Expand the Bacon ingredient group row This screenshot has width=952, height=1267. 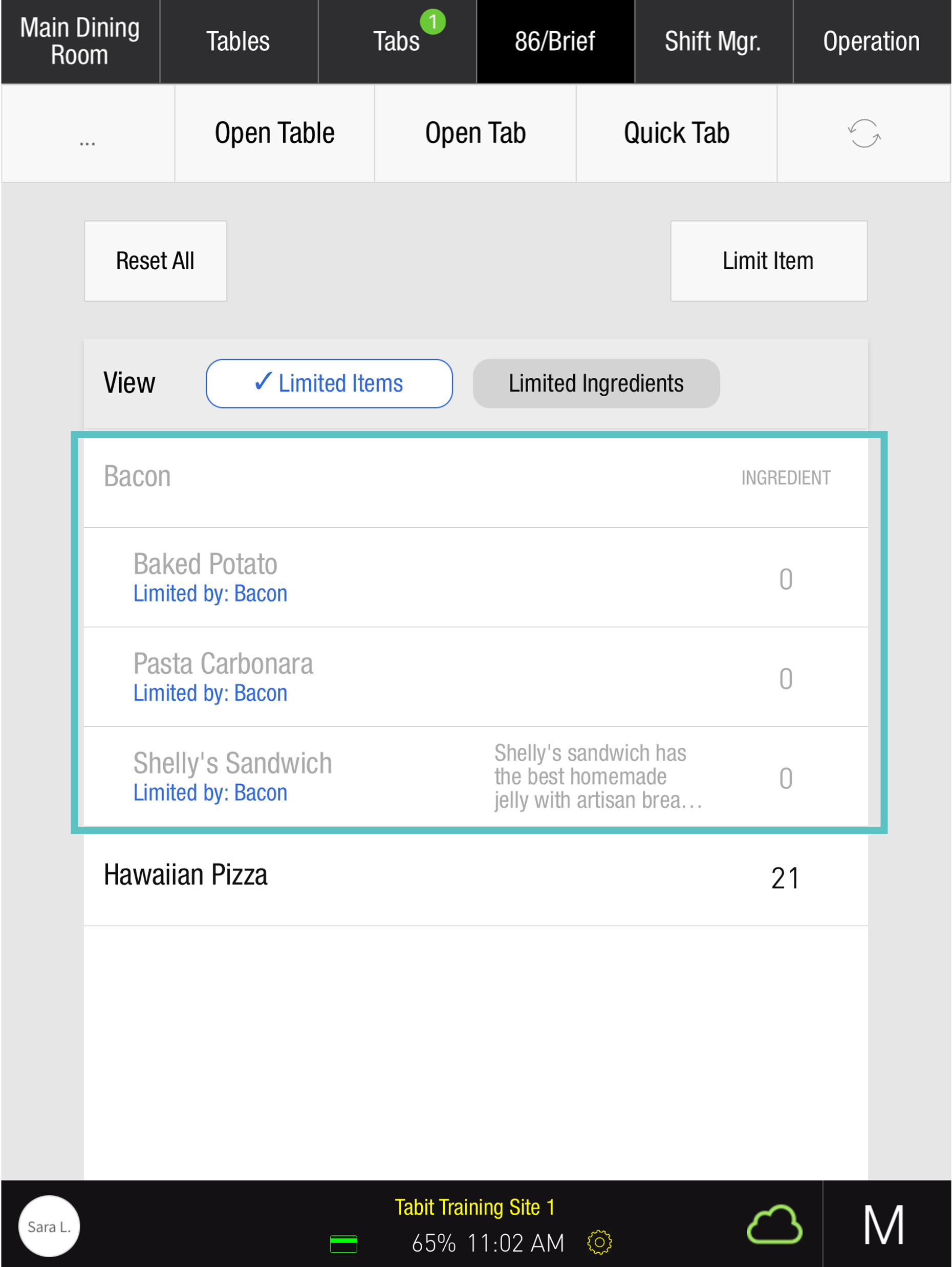pos(475,477)
